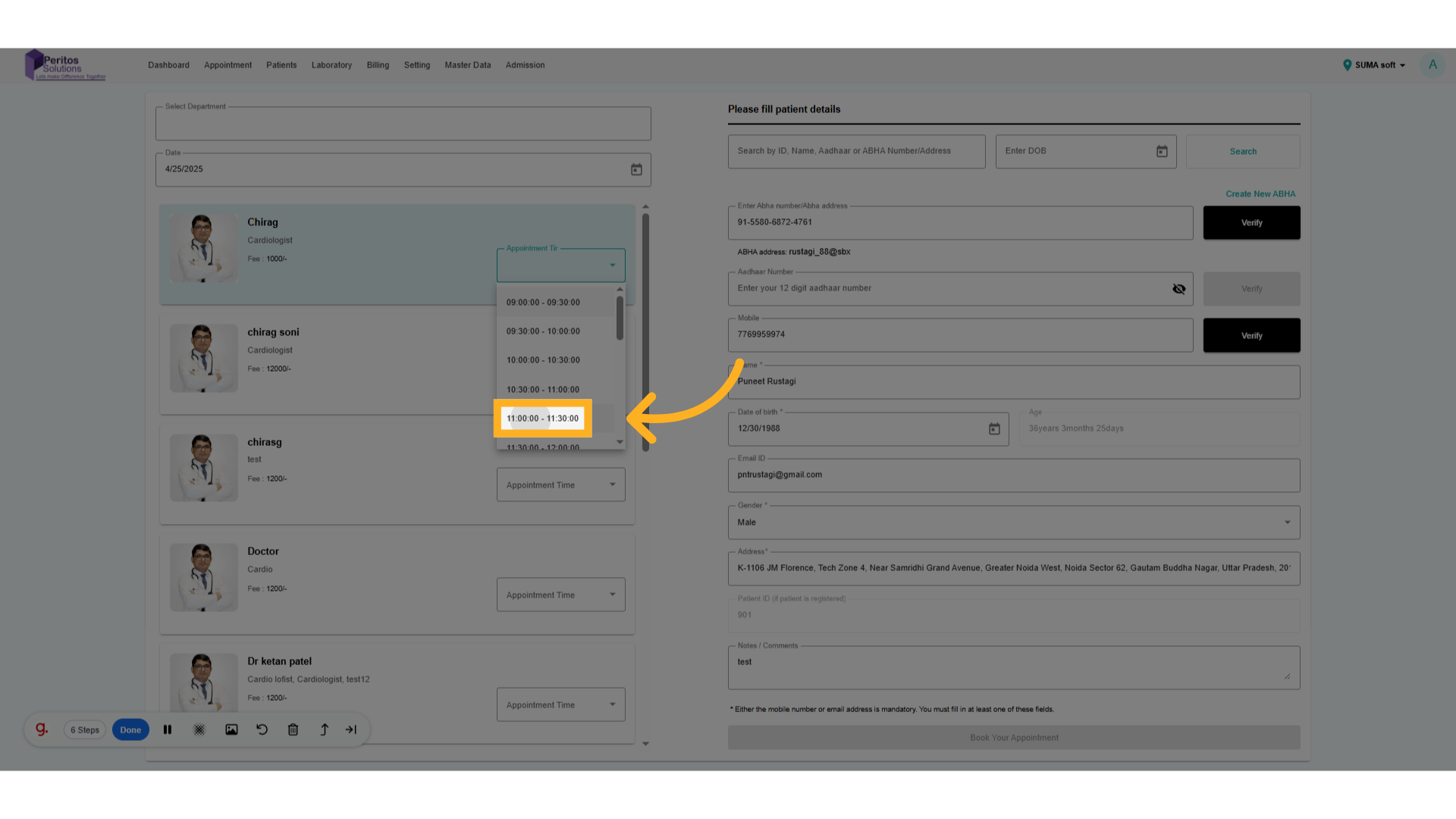Click the blur tool in the capture toolbar
This screenshot has height=819, width=1456.
(199, 730)
